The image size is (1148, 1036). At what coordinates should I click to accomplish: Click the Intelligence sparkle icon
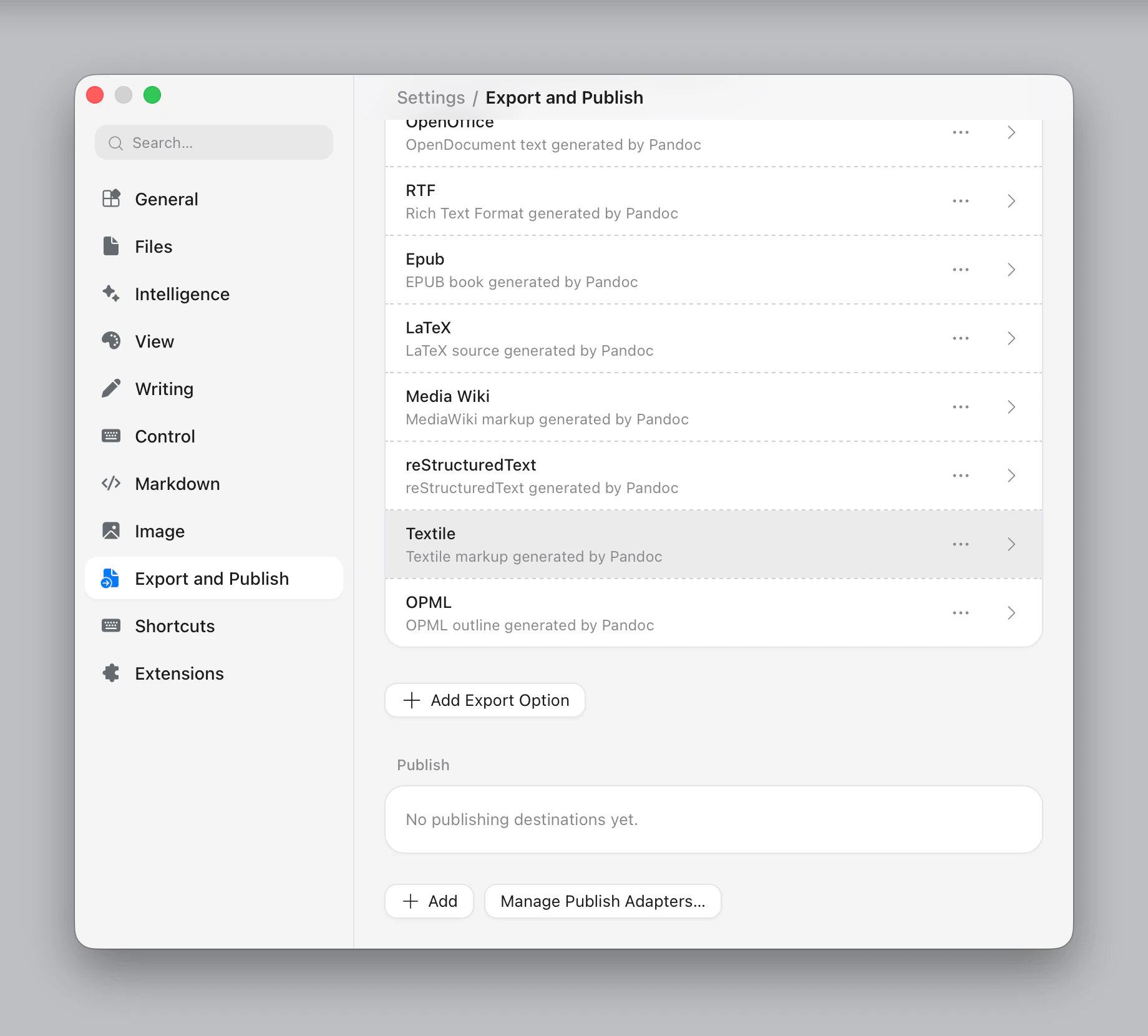point(111,294)
